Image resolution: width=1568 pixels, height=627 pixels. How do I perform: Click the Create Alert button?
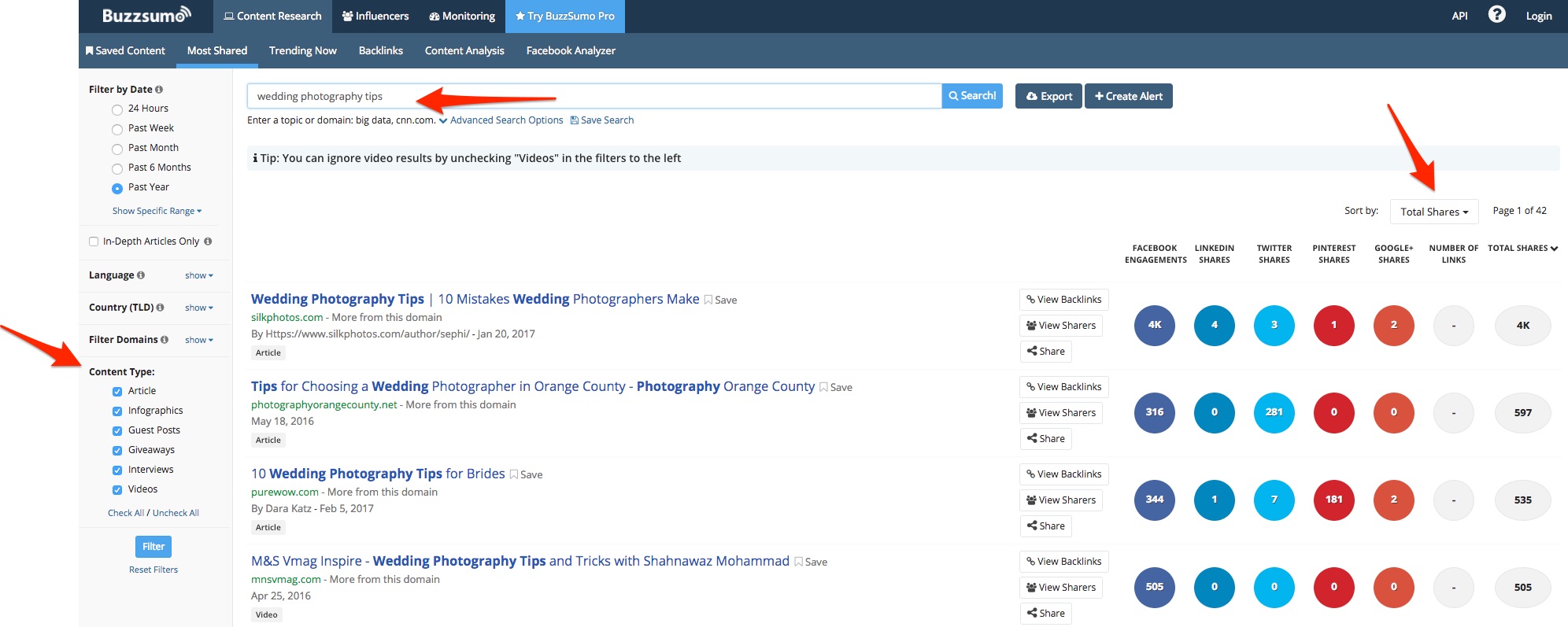(x=1129, y=96)
